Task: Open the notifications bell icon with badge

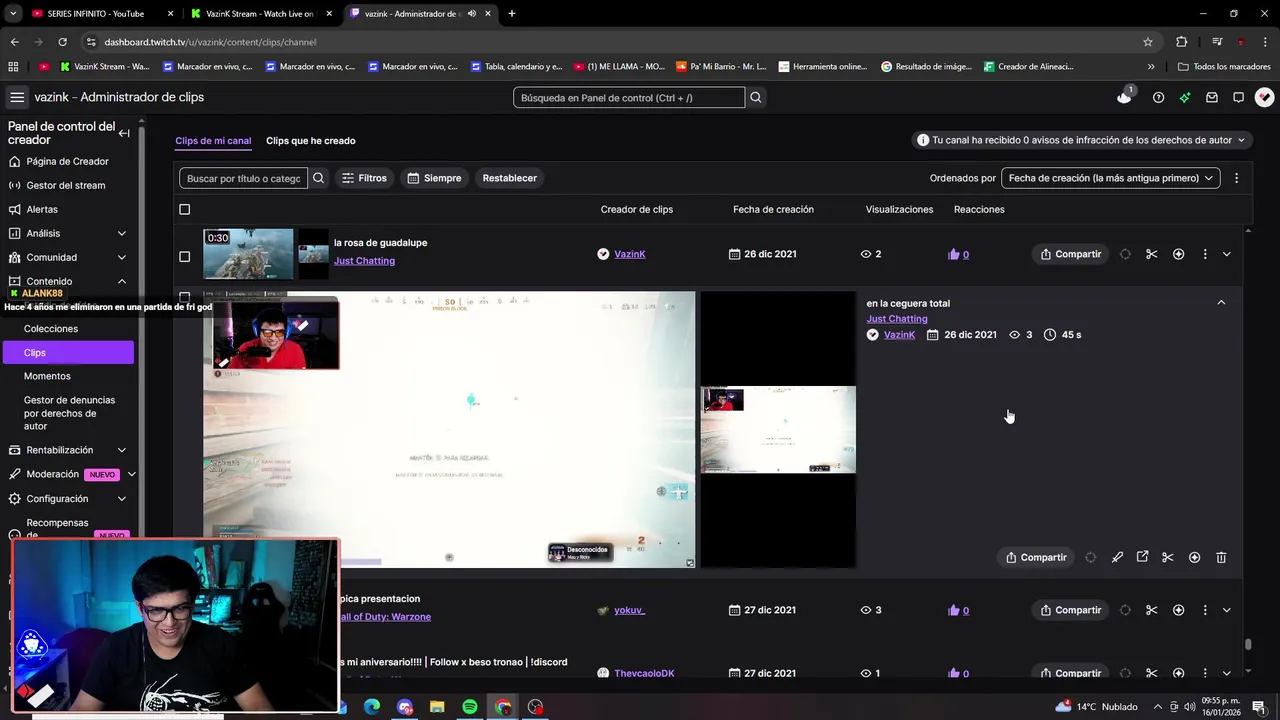Action: click(1124, 97)
